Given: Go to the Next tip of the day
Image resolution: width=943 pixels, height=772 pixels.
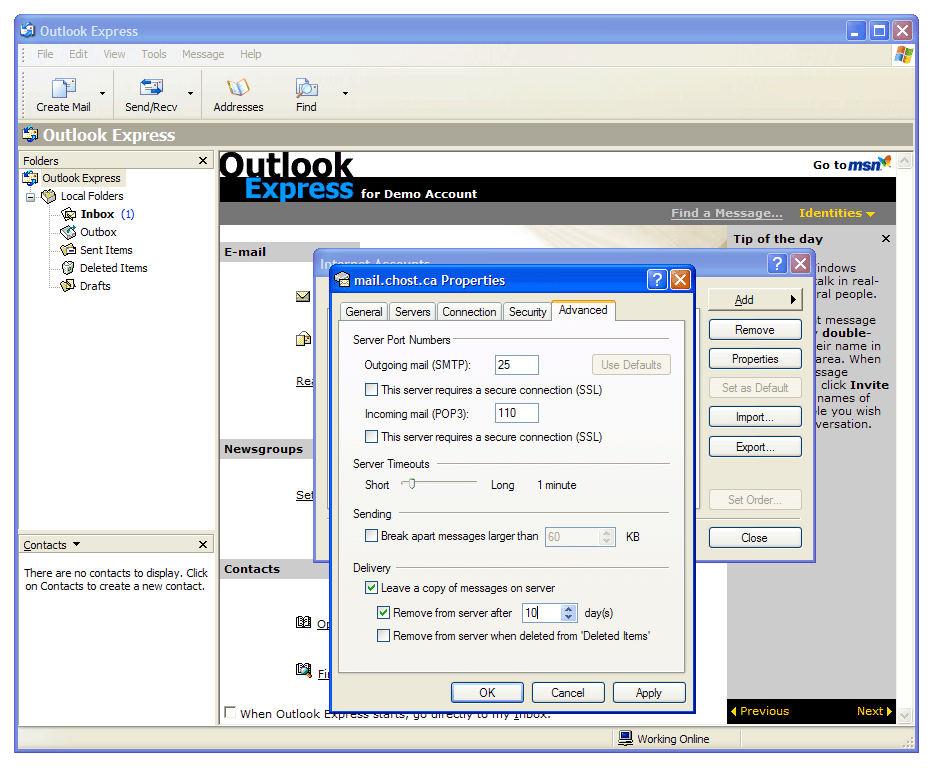Looking at the screenshot, I should pyautogui.click(x=874, y=711).
